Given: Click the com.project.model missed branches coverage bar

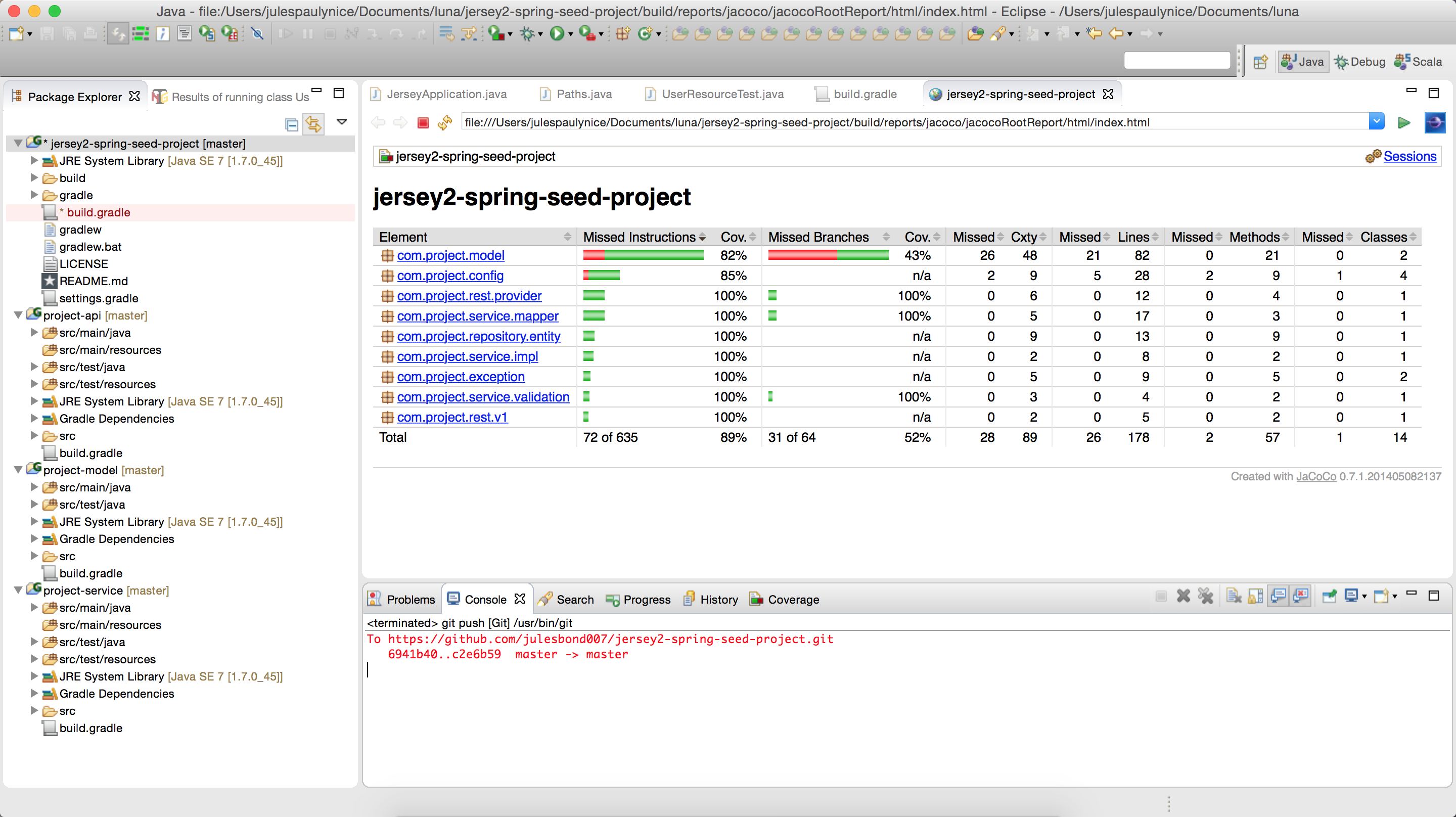Looking at the screenshot, I should tap(828, 255).
